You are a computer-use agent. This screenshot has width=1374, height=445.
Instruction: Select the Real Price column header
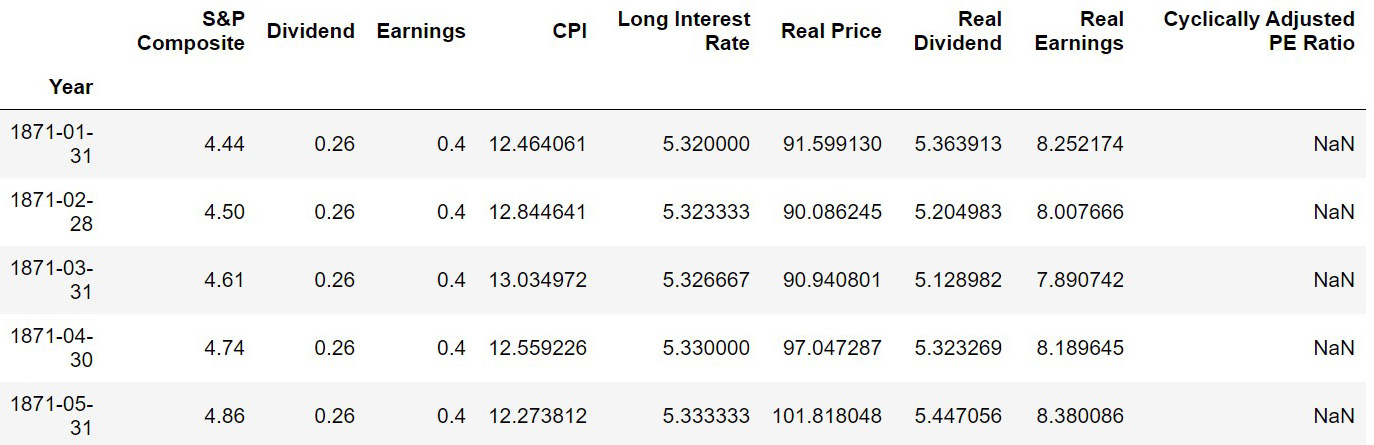pos(832,31)
